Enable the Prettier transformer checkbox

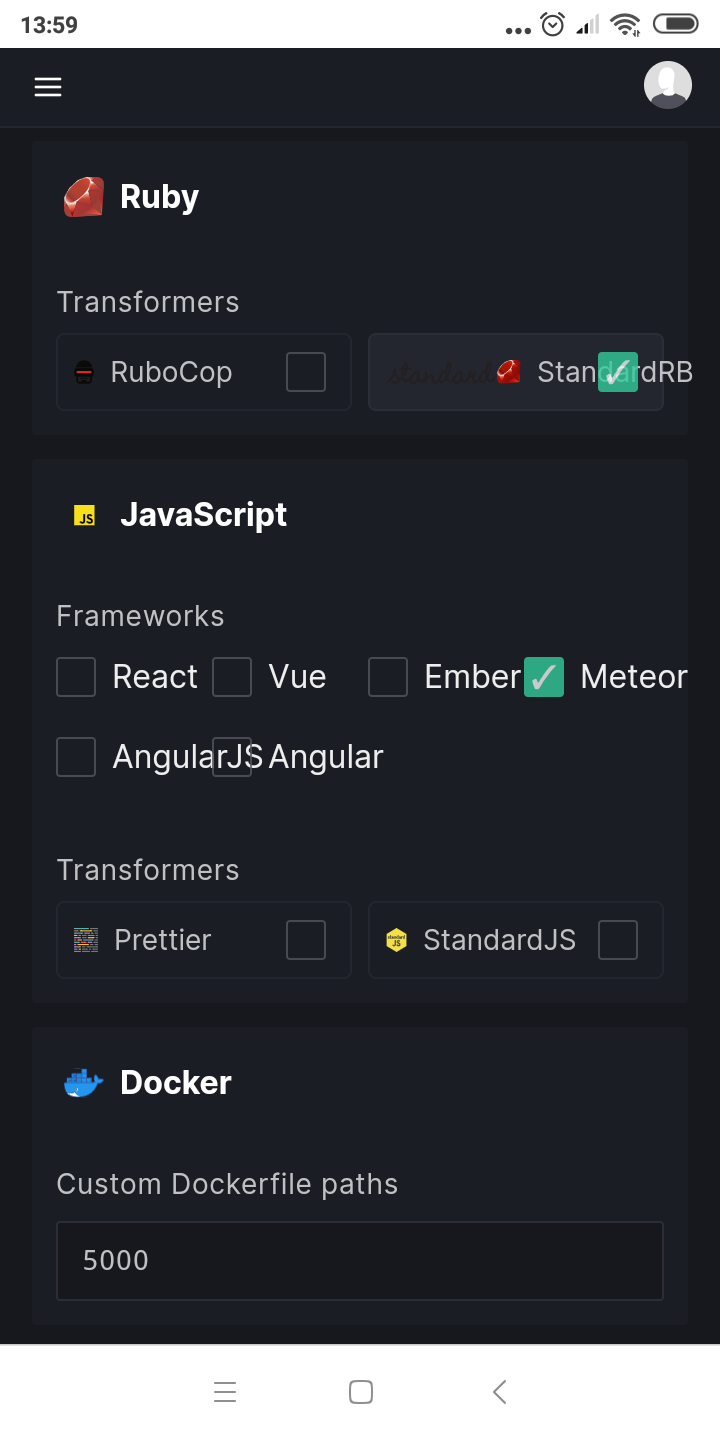[306, 940]
